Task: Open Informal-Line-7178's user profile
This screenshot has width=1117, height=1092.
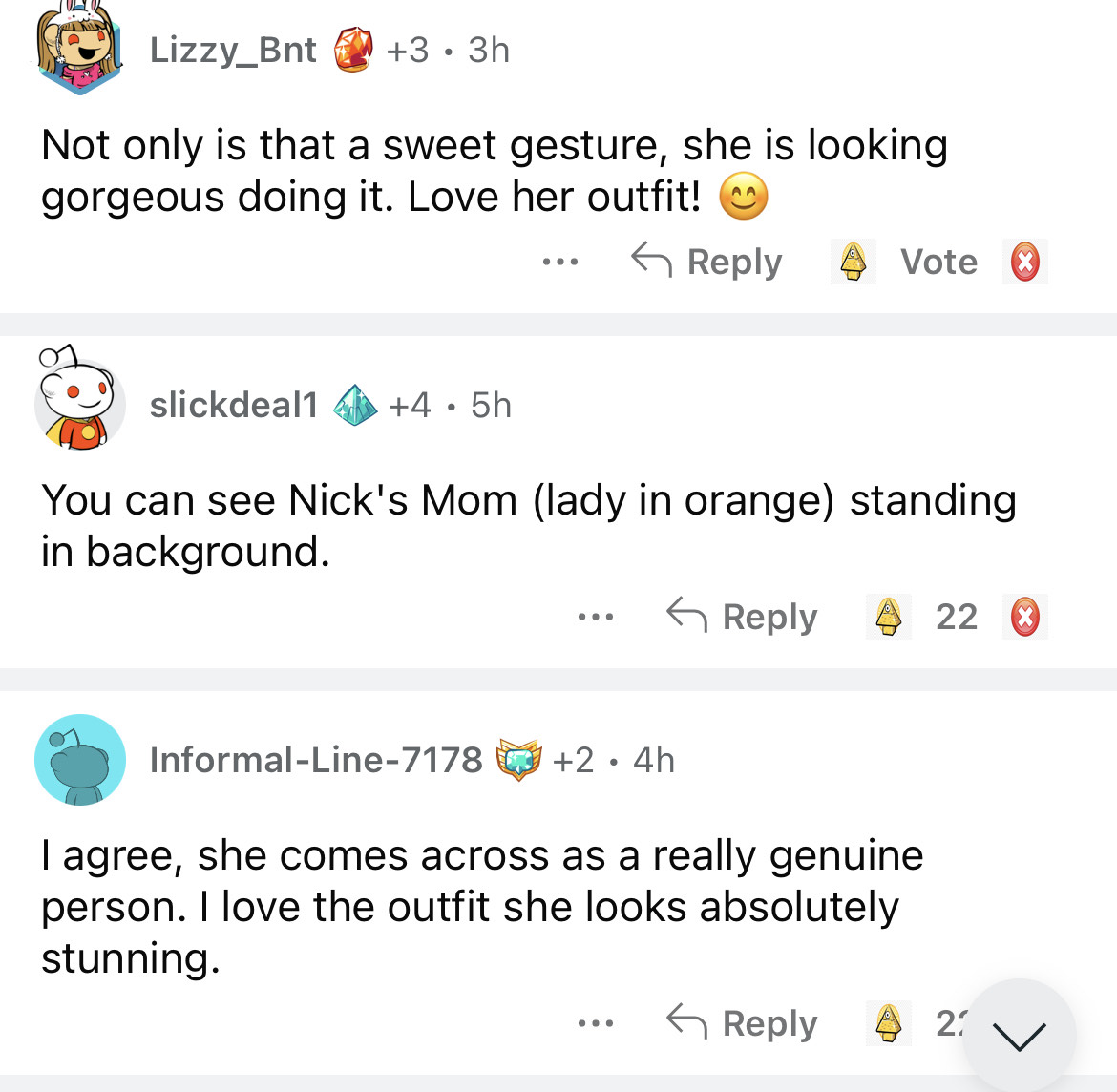Action: (316, 761)
